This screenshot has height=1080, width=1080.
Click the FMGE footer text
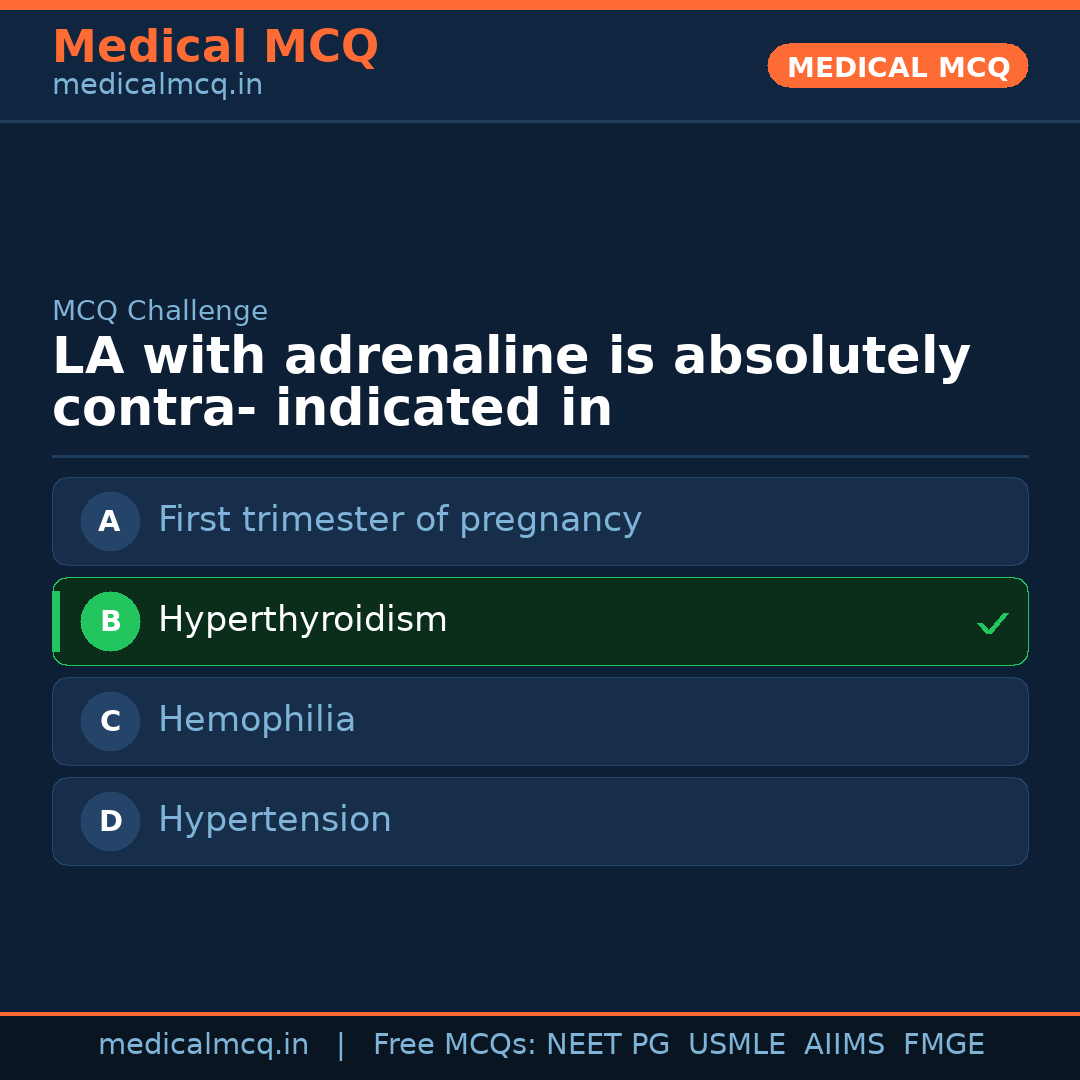click(x=944, y=1045)
